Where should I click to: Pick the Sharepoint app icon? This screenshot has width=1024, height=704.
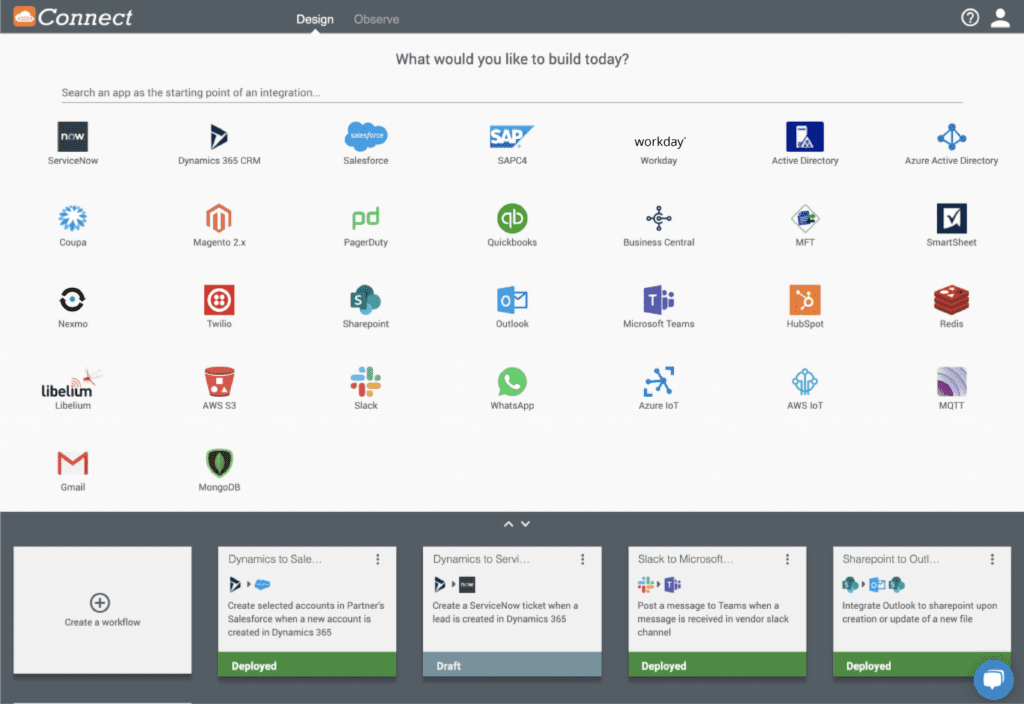(x=366, y=300)
